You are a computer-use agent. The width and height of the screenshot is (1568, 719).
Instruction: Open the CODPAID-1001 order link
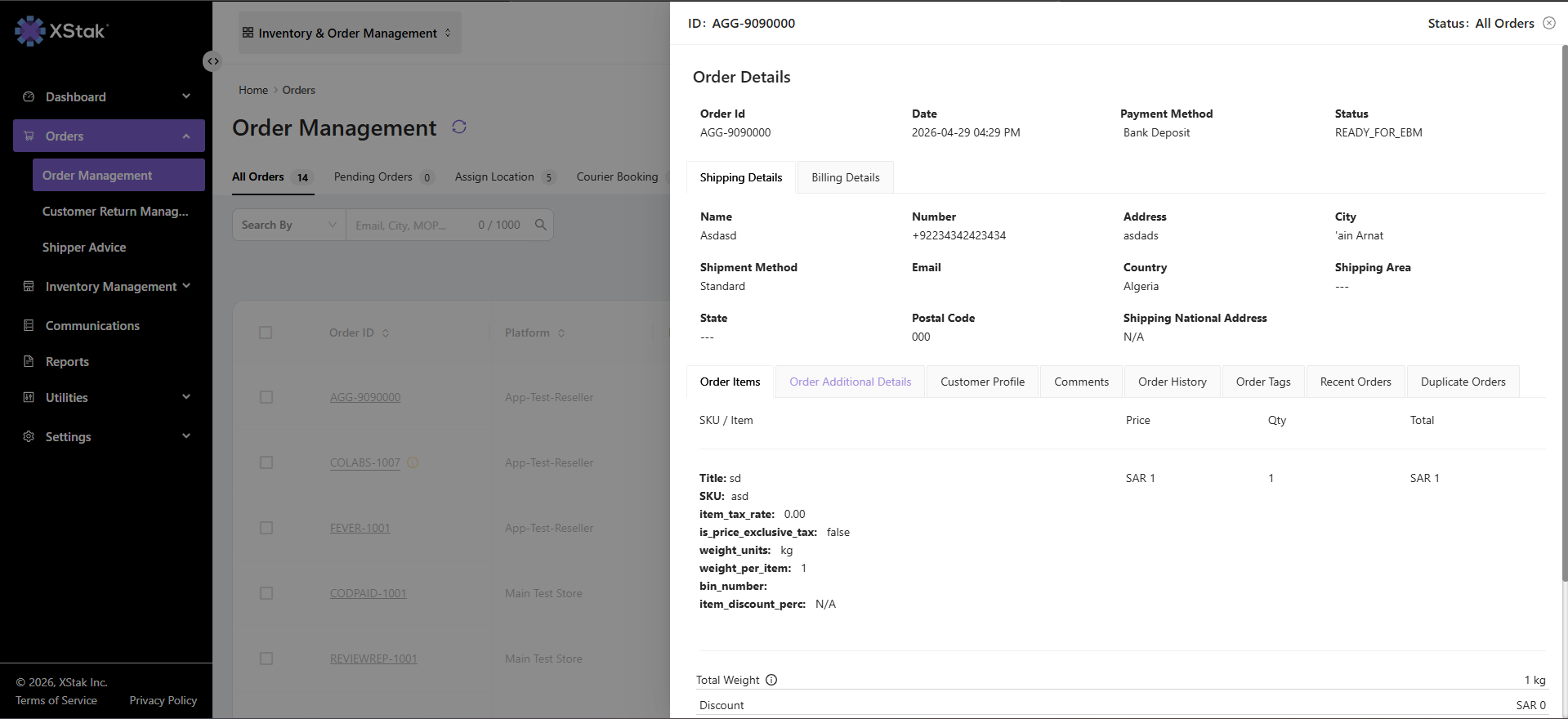click(368, 593)
